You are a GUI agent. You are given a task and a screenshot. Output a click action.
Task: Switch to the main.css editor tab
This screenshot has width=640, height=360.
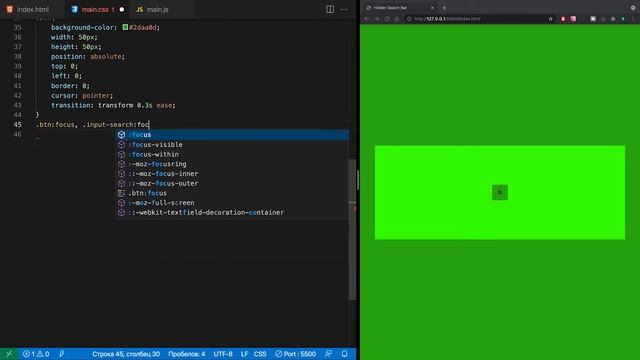pyautogui.click(x=98, y=9)
